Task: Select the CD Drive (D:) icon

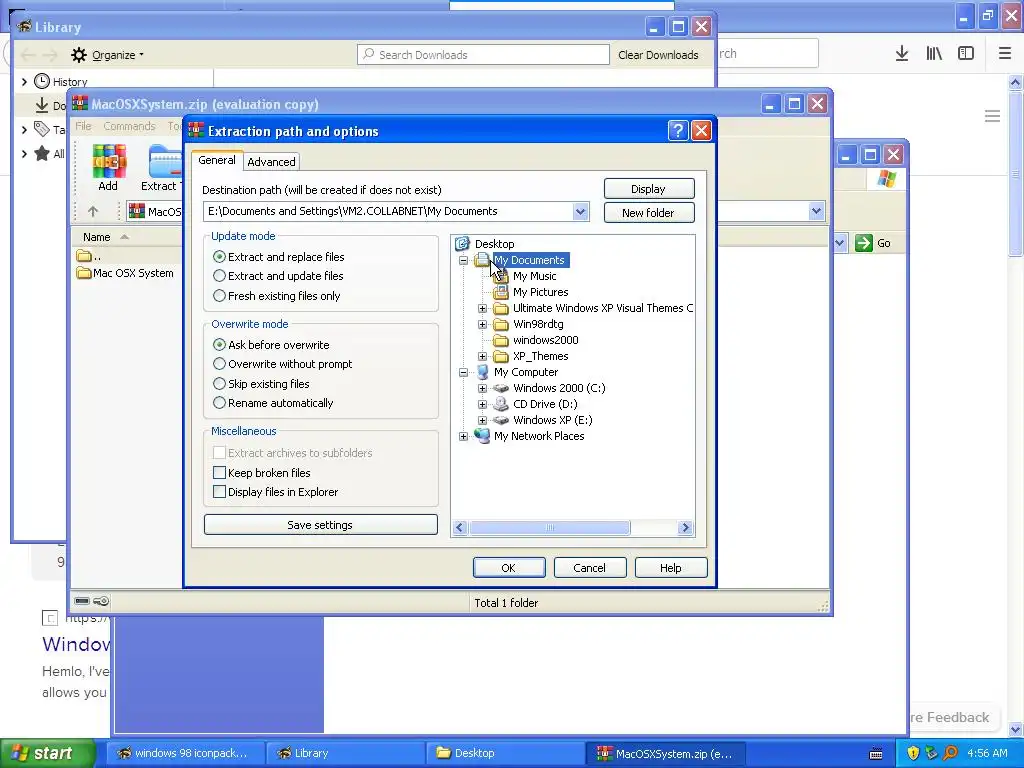Action: coord(501,404)
